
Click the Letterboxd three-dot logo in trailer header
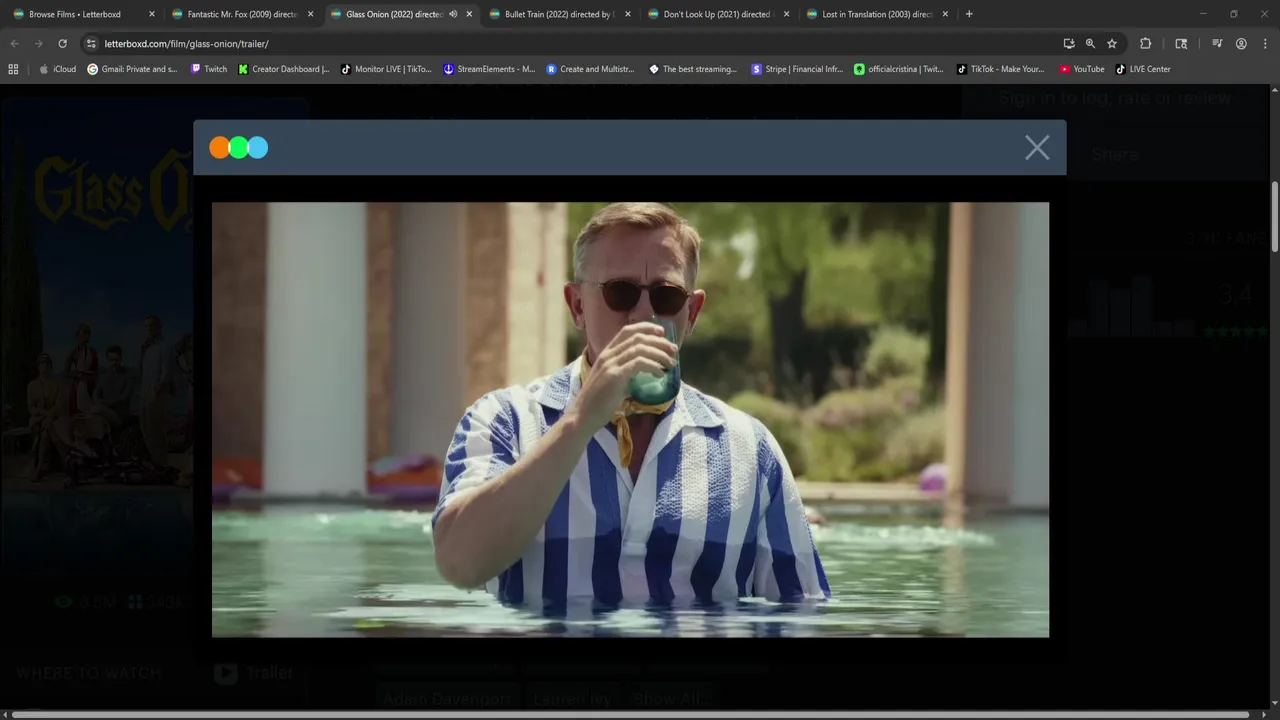tap(239, 148)
